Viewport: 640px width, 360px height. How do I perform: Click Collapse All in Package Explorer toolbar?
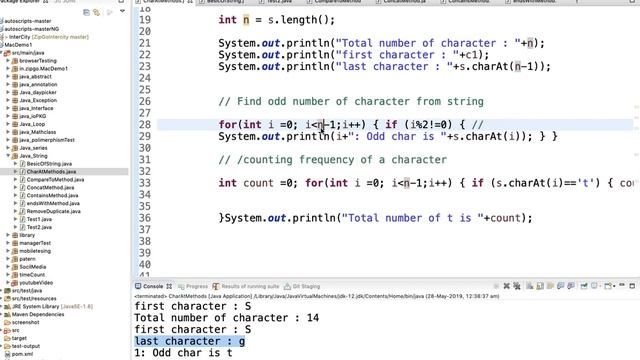tap(86, 13)
